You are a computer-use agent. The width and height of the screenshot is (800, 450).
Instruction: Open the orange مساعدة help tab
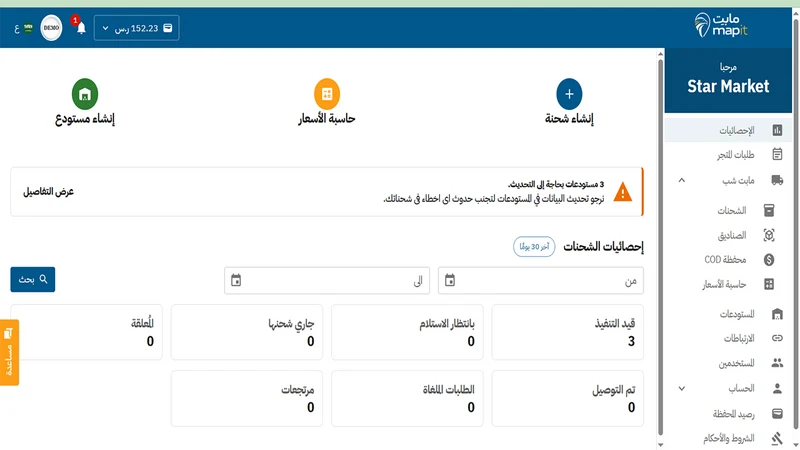[9, 353]
